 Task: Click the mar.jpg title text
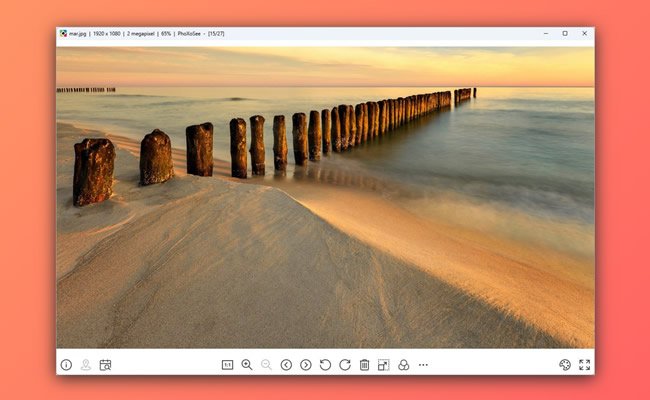(x=78, y=34)
